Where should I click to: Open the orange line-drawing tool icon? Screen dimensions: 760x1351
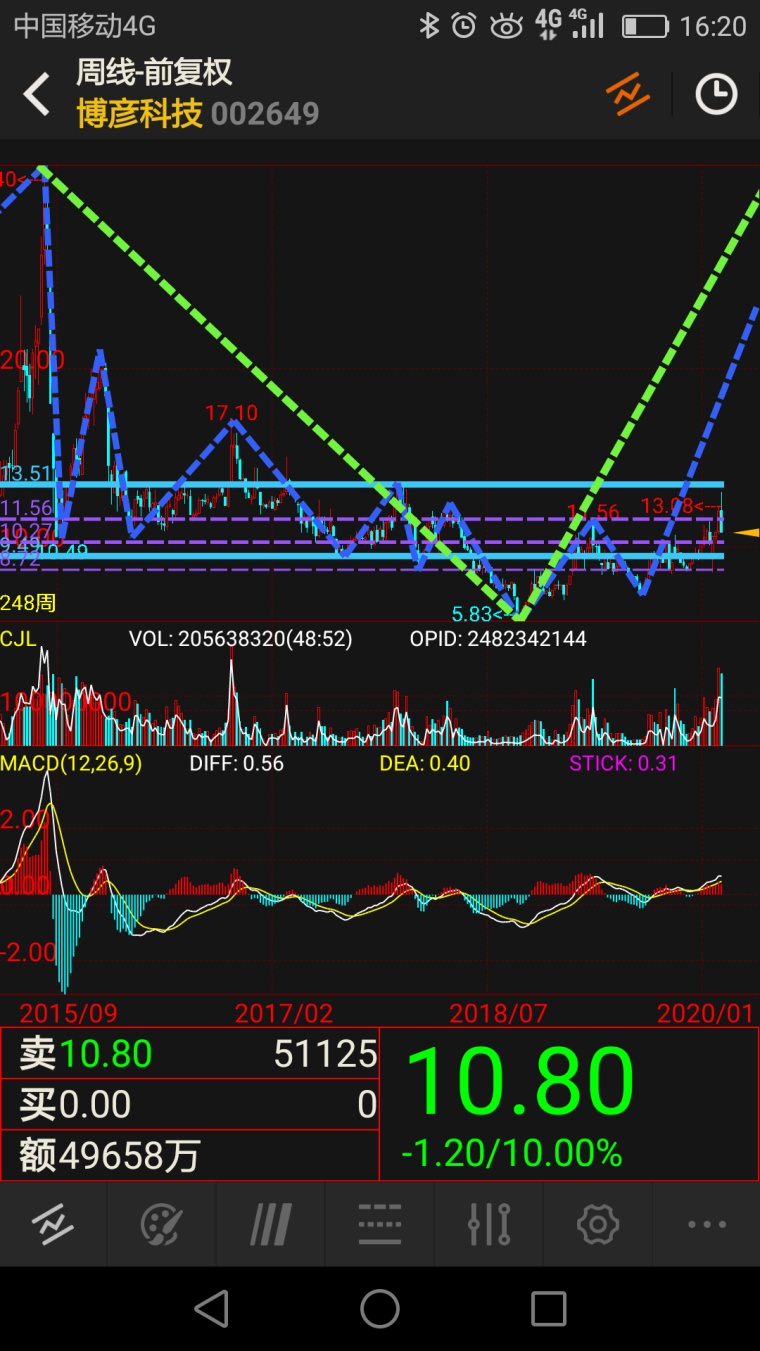tap(628, 94)
